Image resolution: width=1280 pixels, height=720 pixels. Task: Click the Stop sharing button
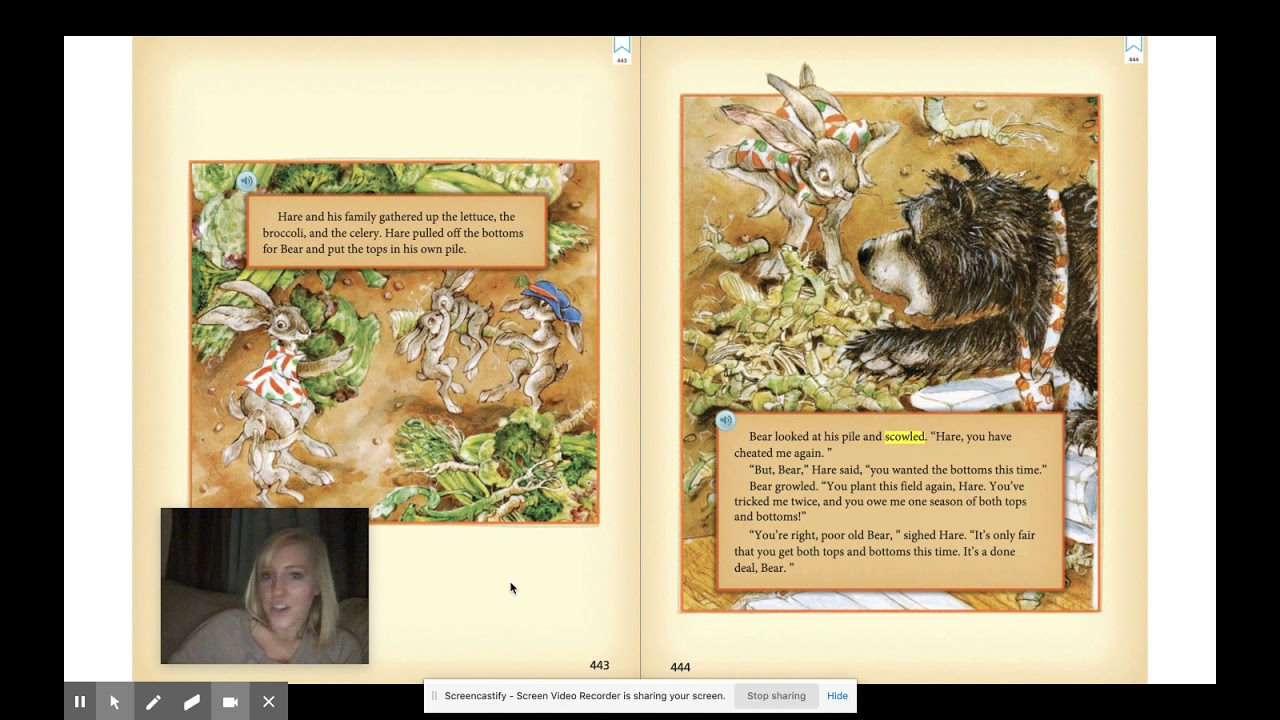pos(776,696)
